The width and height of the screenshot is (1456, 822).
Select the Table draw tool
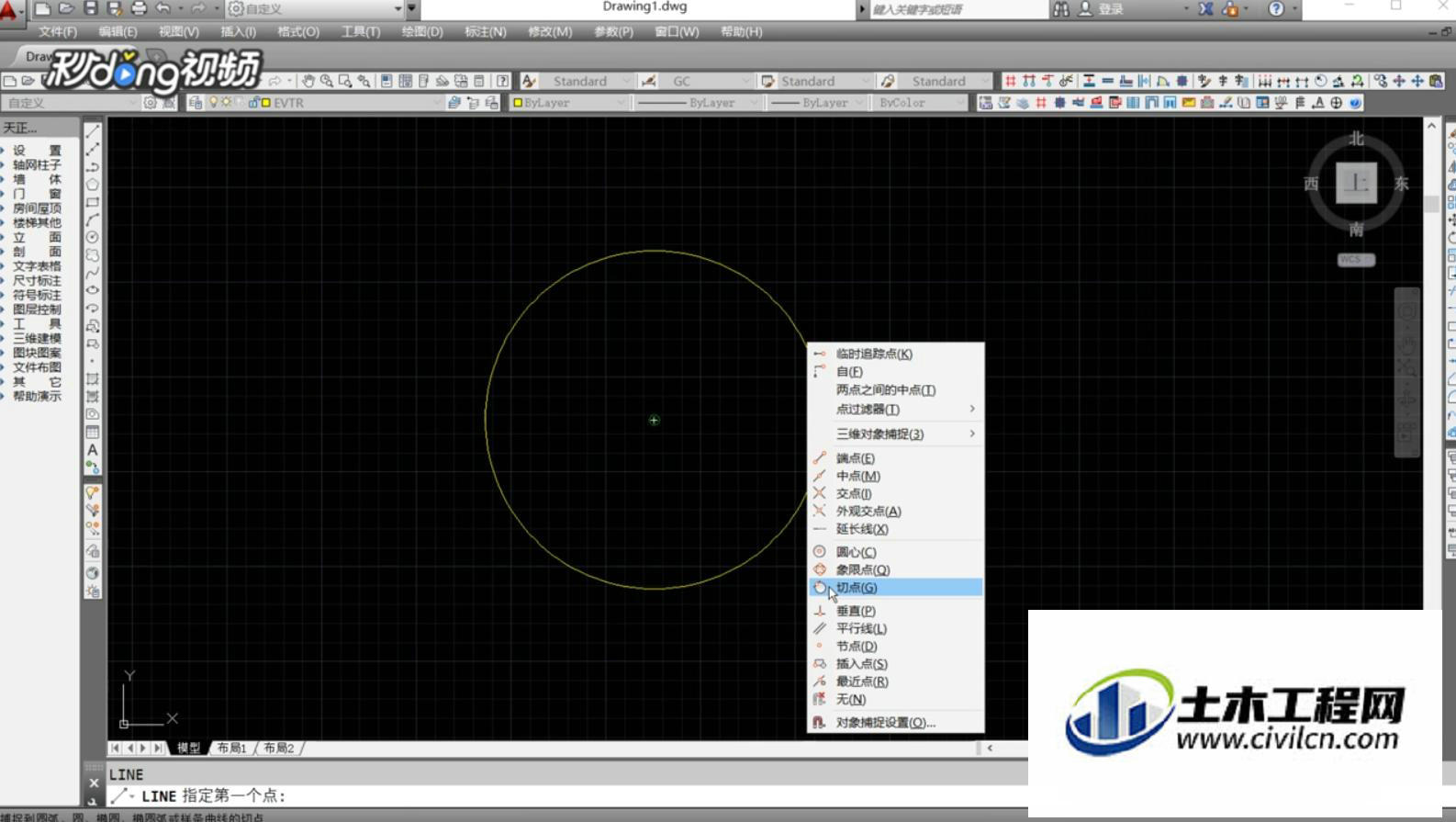pyautogui.click(x=93, y=432)
